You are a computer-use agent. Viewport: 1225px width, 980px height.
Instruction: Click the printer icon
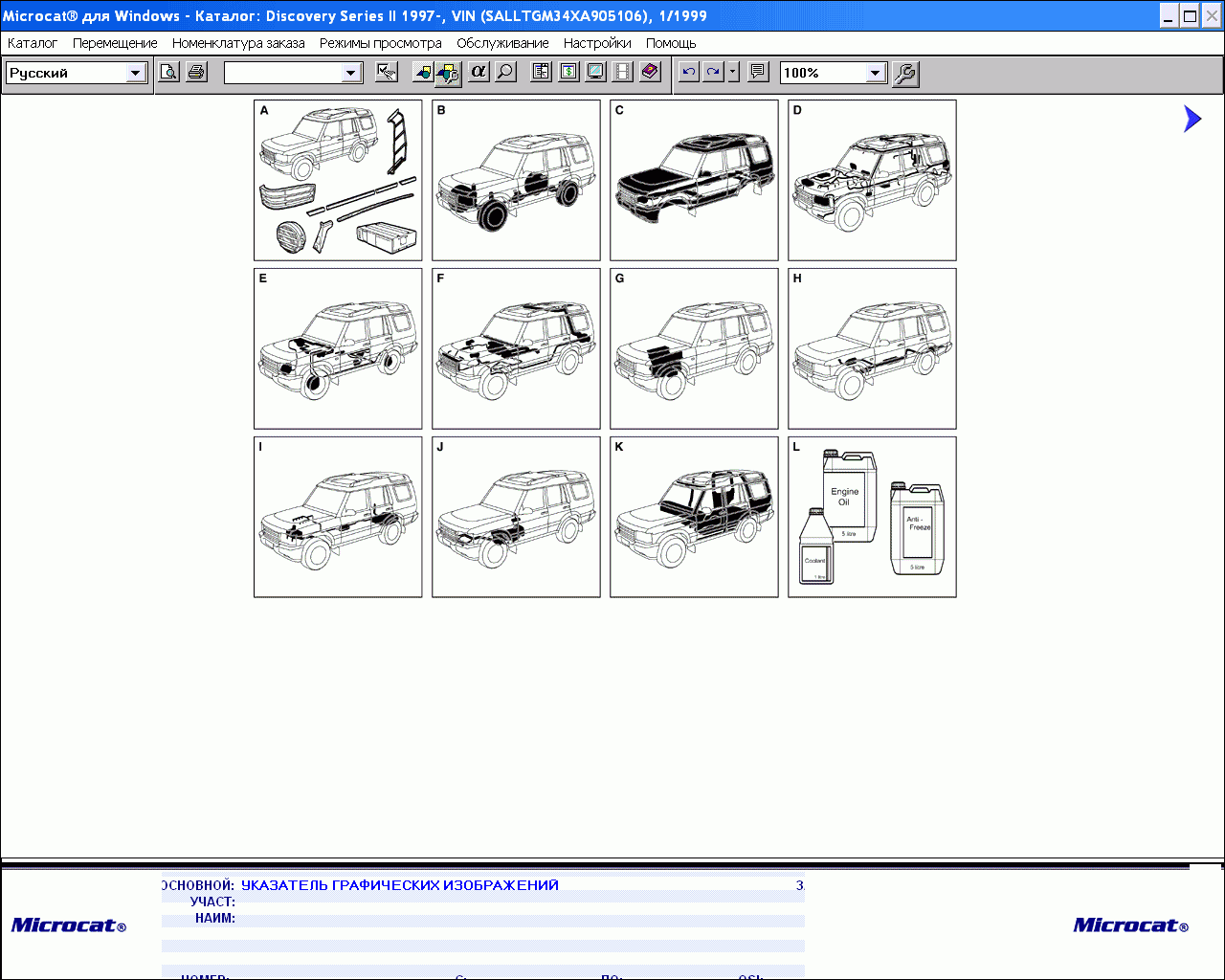tap(196, 73)
